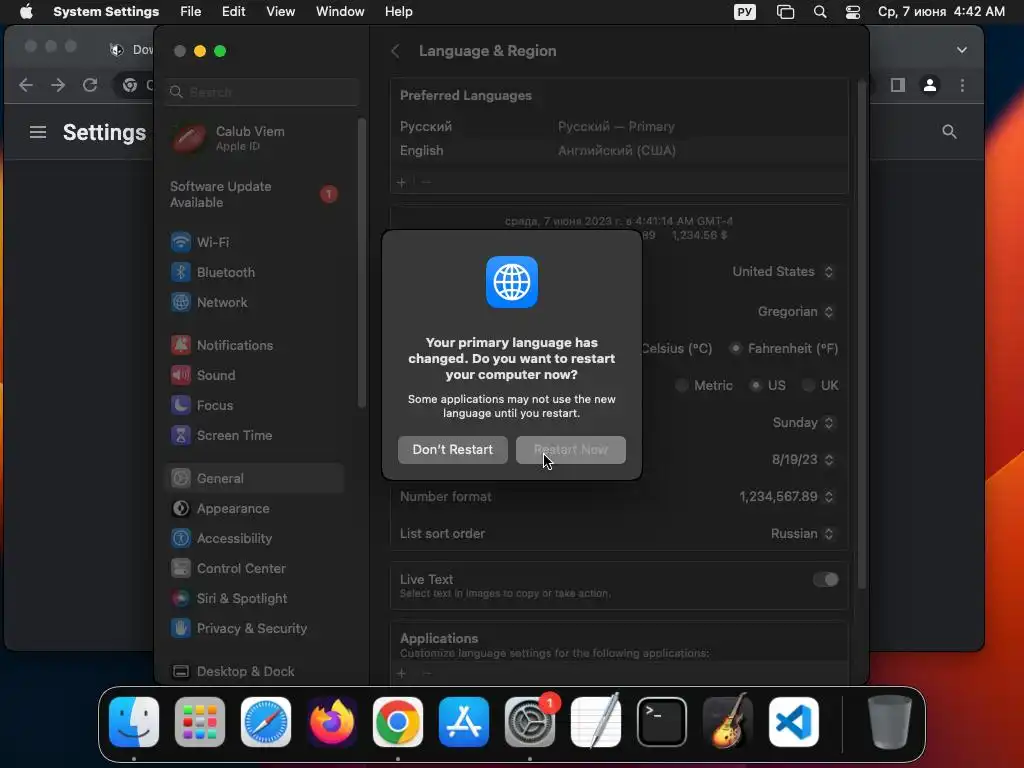The width and height of the screenshot is (1024, 768).
Task: Open Screen Time settings in sidebar
Action: [x=255, y=436]
